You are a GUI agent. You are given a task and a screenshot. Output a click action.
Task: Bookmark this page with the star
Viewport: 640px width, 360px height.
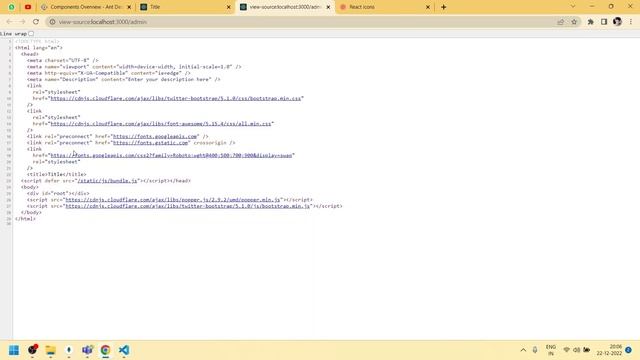pos(574,22)
